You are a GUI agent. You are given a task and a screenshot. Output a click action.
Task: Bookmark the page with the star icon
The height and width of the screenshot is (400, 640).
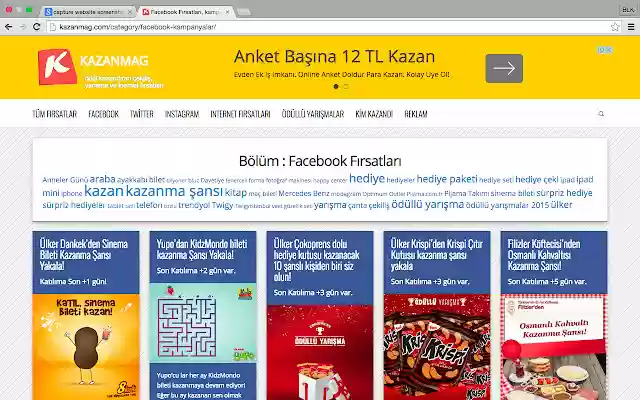615,27
